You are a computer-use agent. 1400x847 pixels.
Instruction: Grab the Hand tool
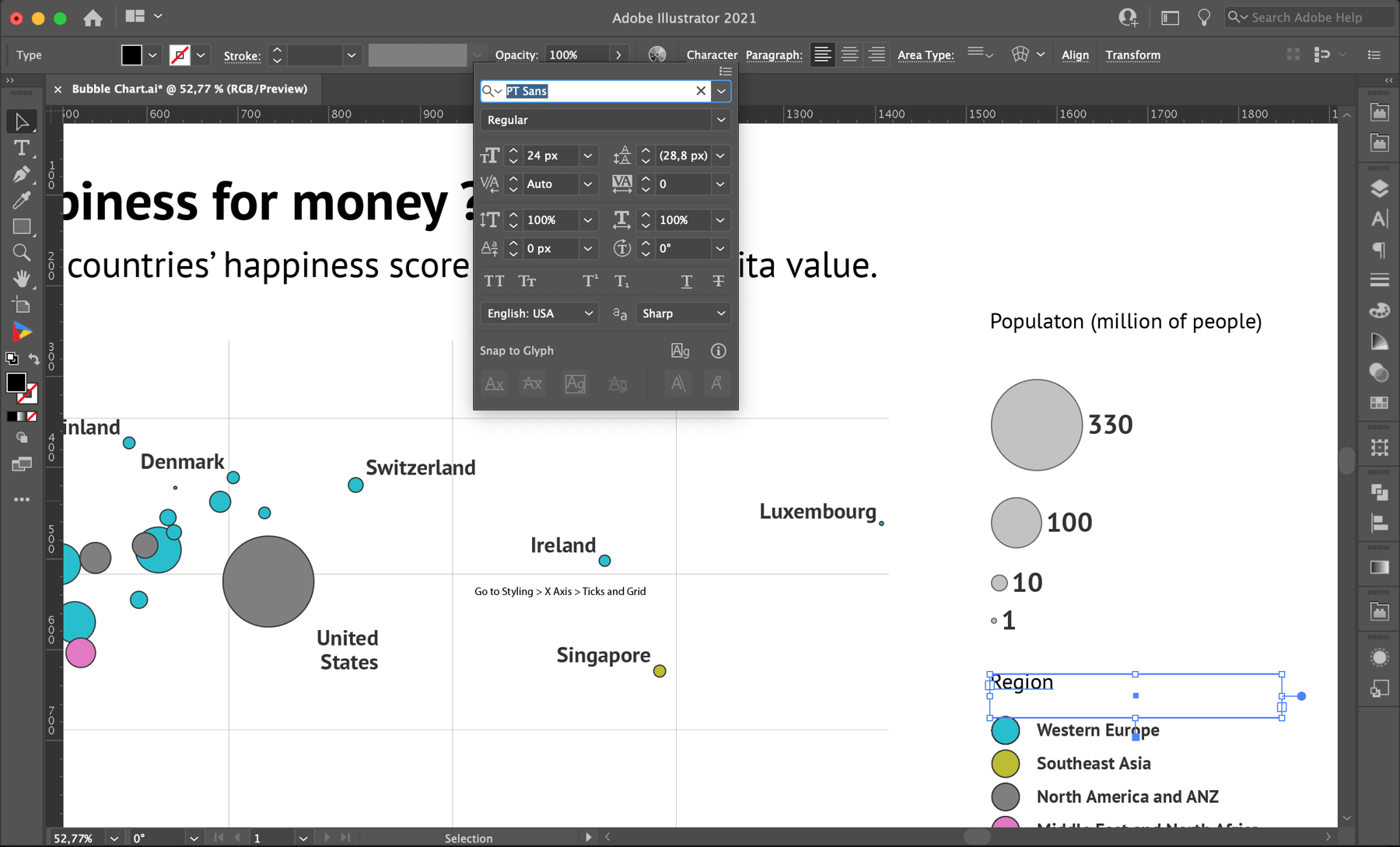[x=23, y=278]
